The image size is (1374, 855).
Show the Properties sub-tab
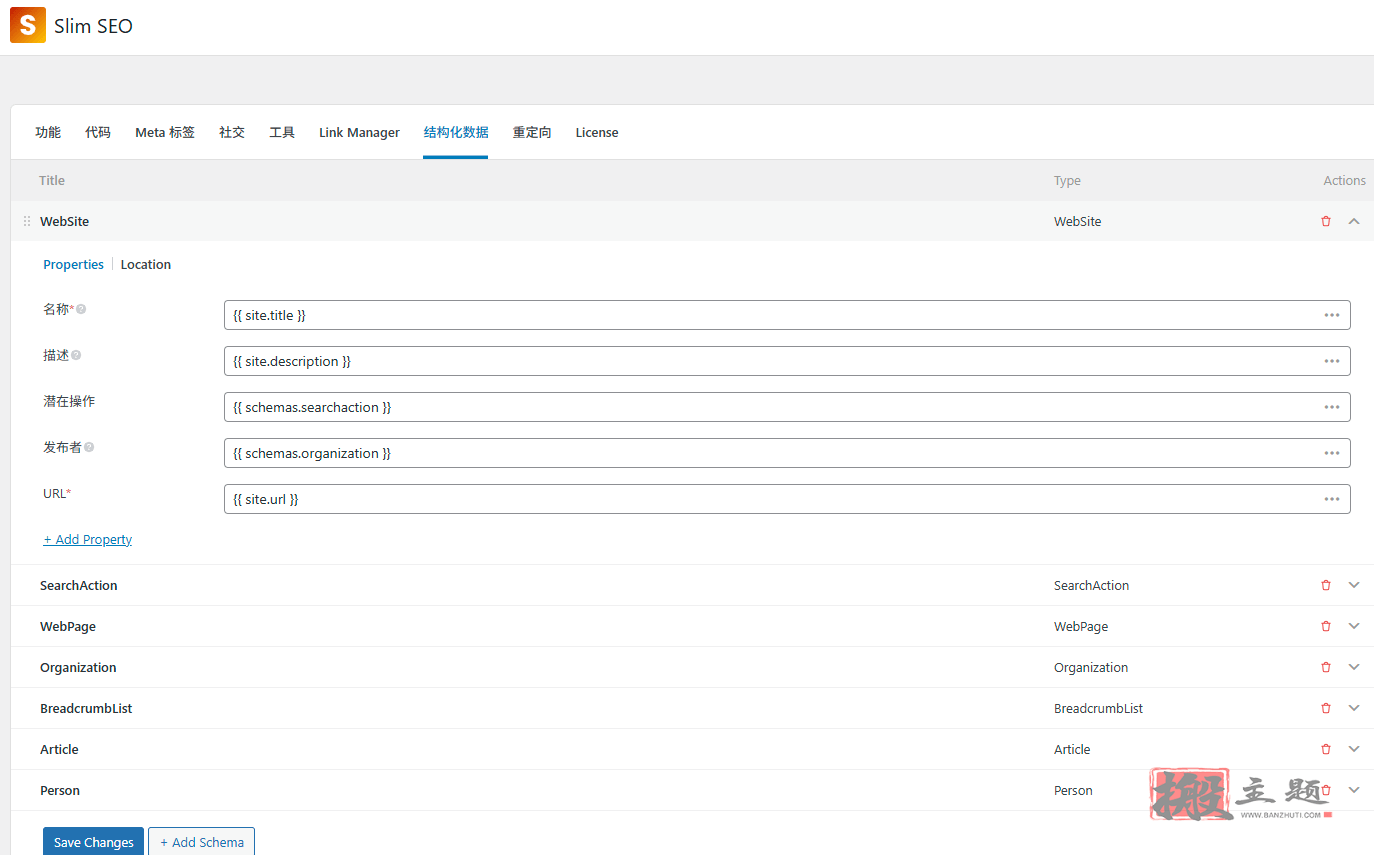(73, 264)
